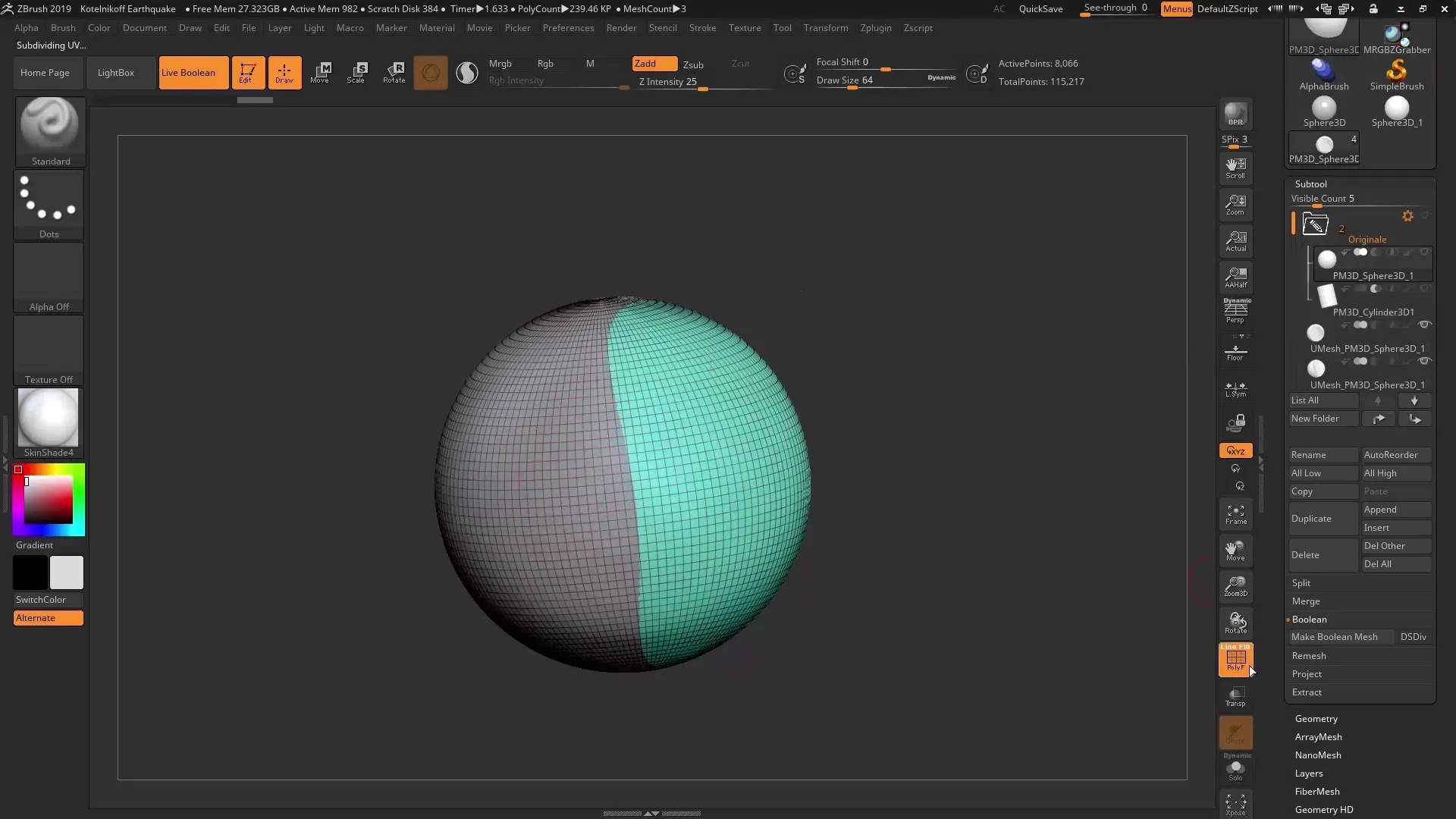This screenshot has width=1456, height=819.
Task: Open the Brush menu
Action: pos(63,28)
